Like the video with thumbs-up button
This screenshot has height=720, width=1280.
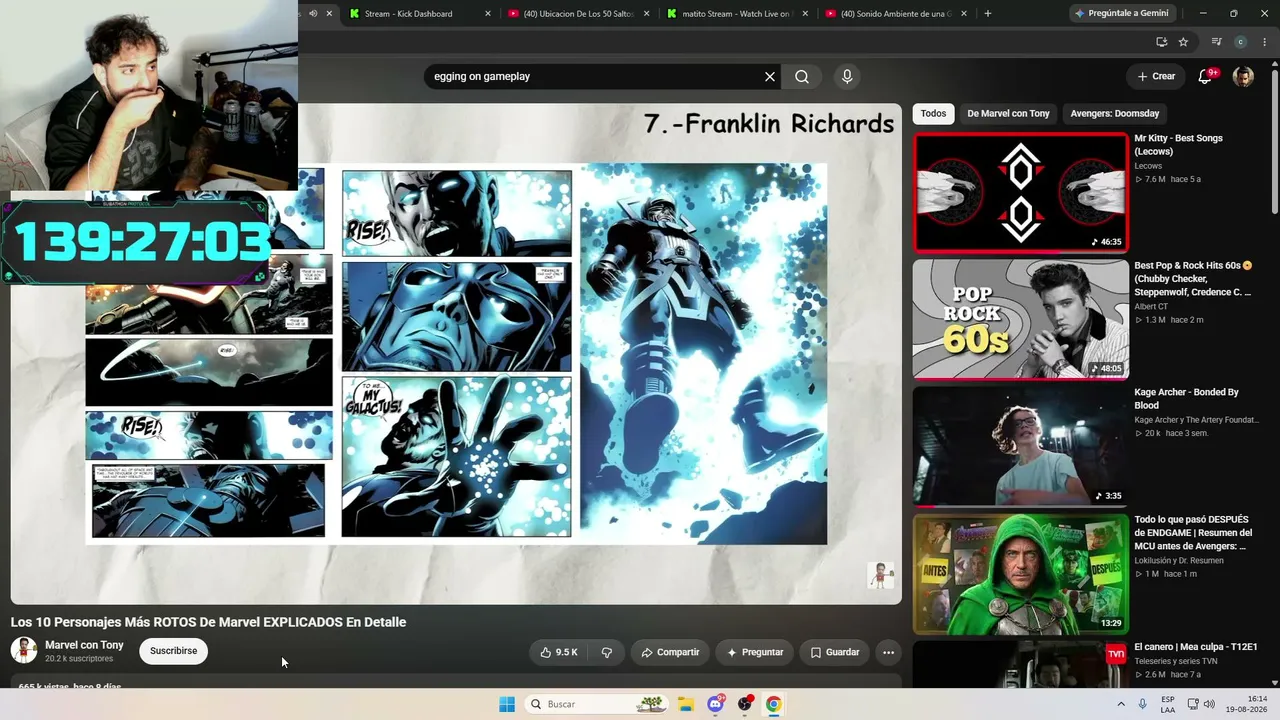[x=559, y=652]
